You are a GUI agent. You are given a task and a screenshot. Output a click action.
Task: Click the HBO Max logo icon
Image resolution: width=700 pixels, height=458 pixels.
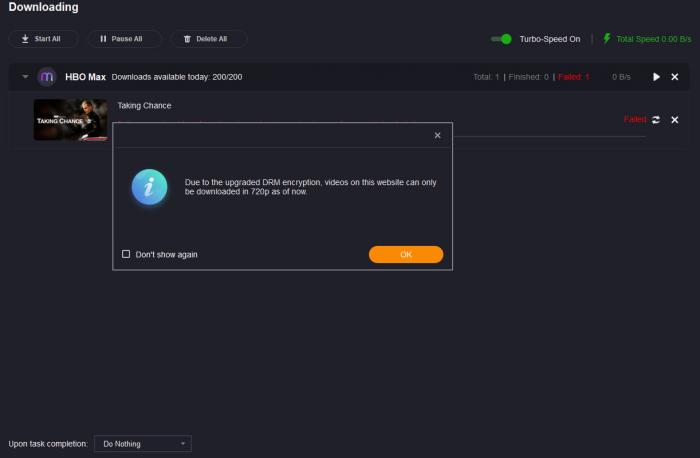coord(47,77)
